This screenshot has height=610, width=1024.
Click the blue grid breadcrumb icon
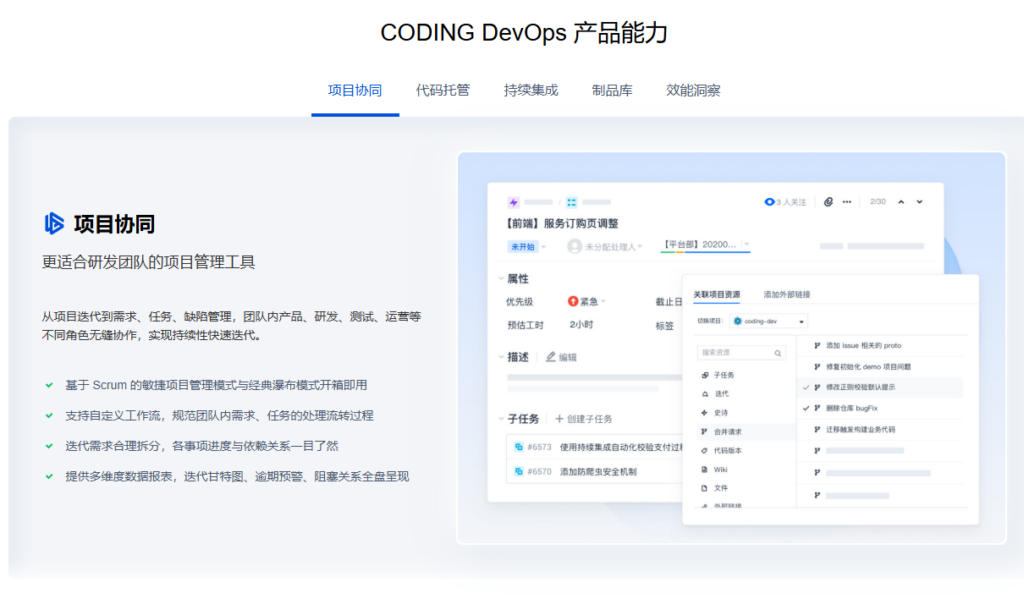[x=571, y=202]
